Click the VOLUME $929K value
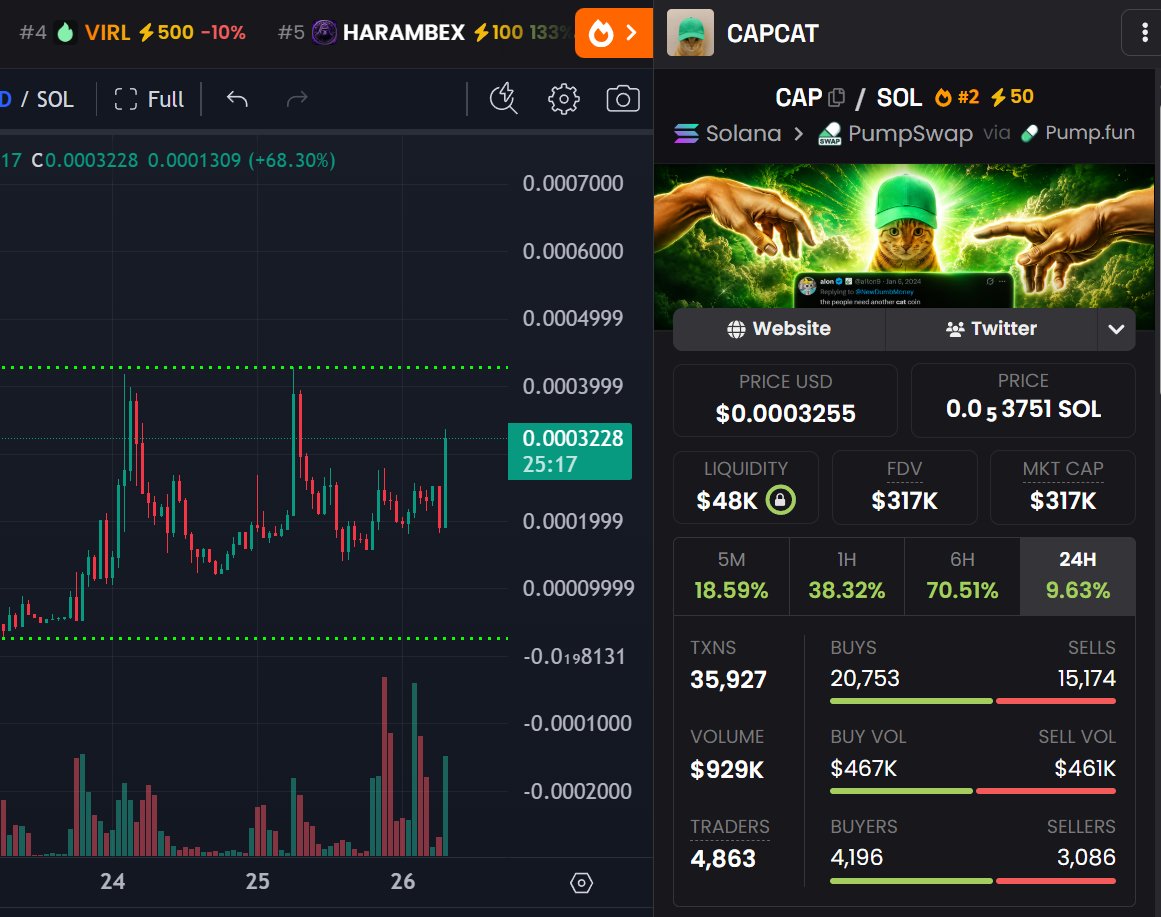The image size is (1161, 917). click(726, 770)
